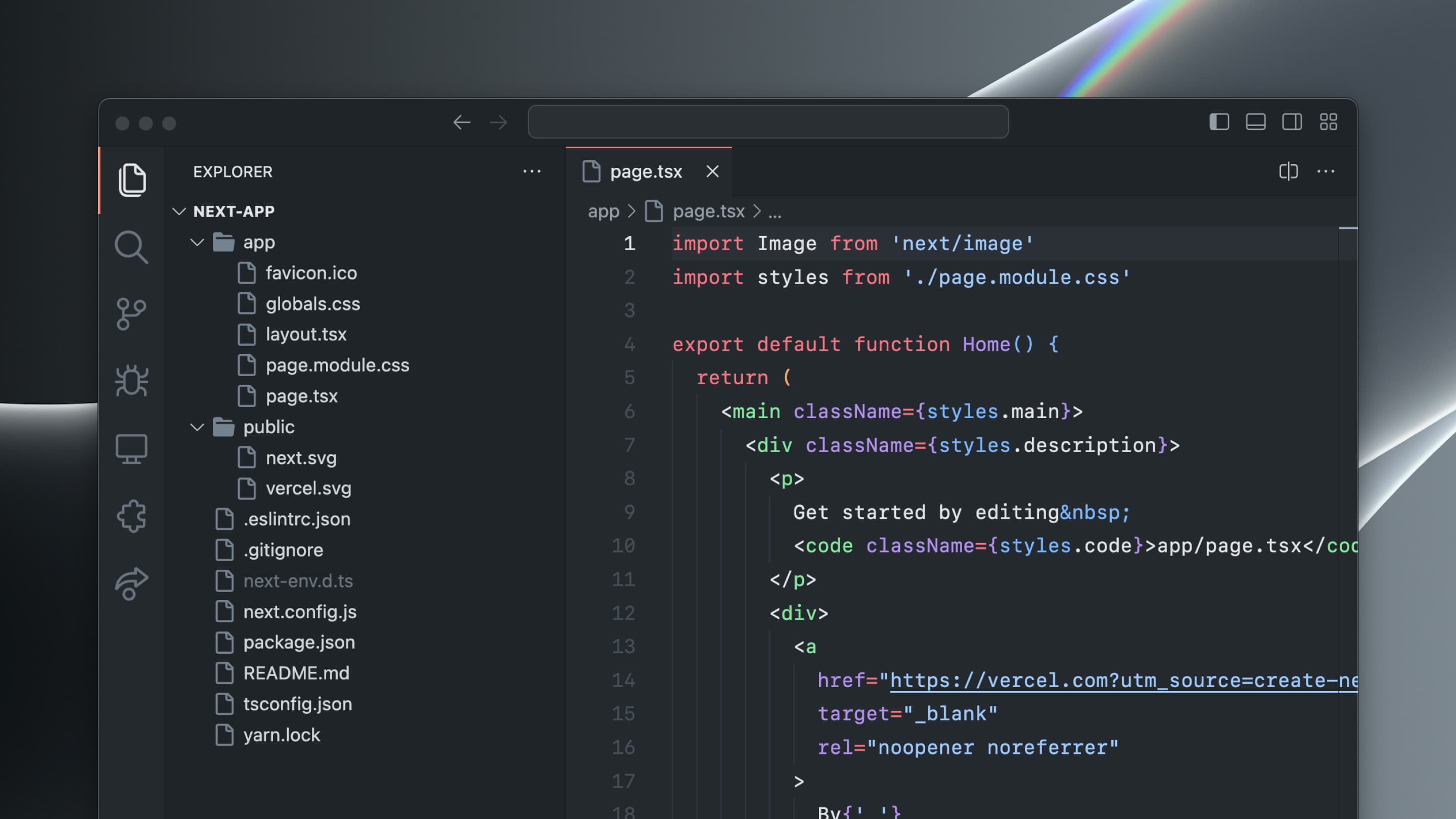Open the Extensions puzzle icon
Image resolution: width=1456 pixels, height=819 pixels.
click(131, 516)
